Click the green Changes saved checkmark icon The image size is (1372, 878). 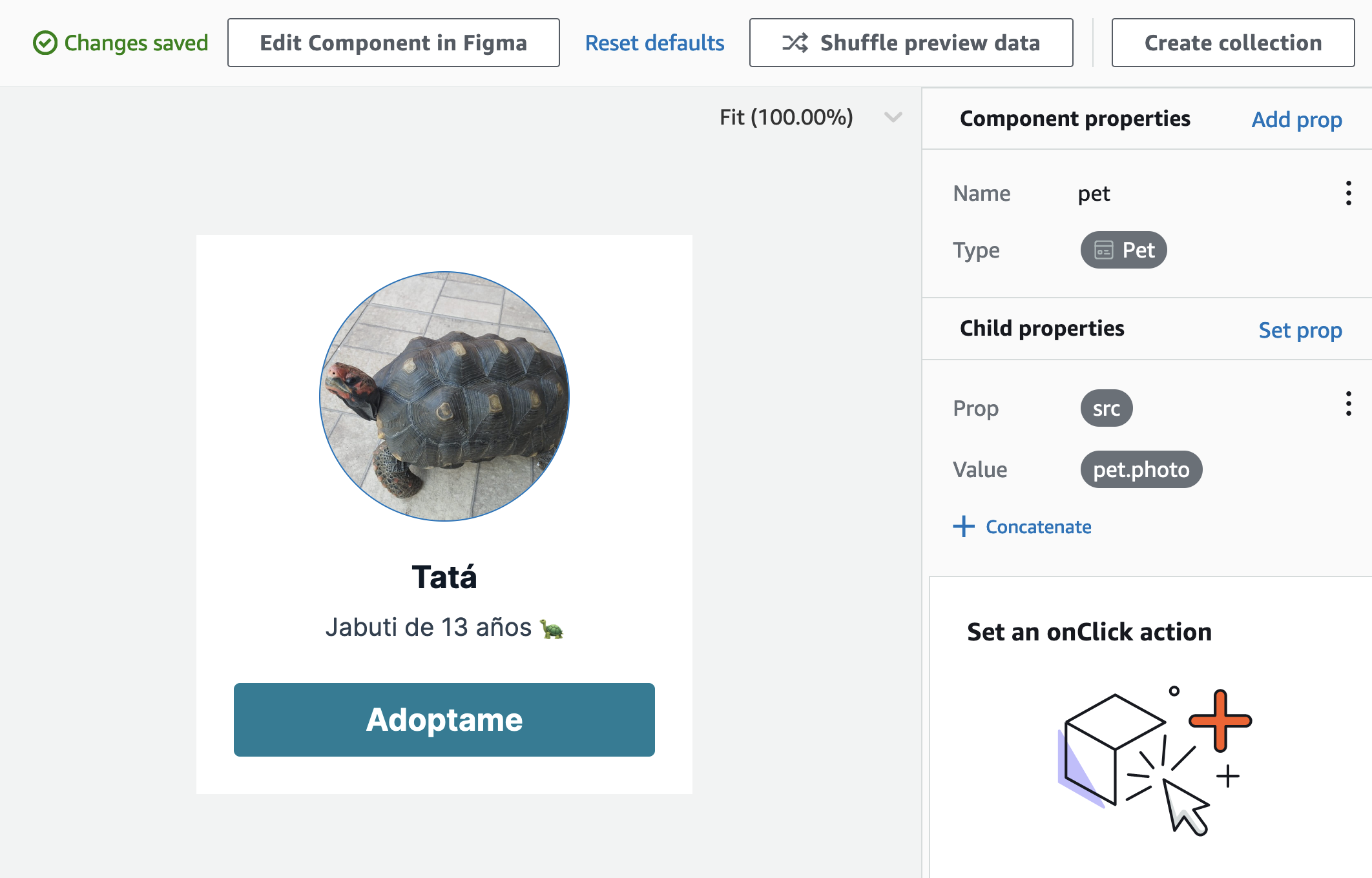[x=45, y=43]
